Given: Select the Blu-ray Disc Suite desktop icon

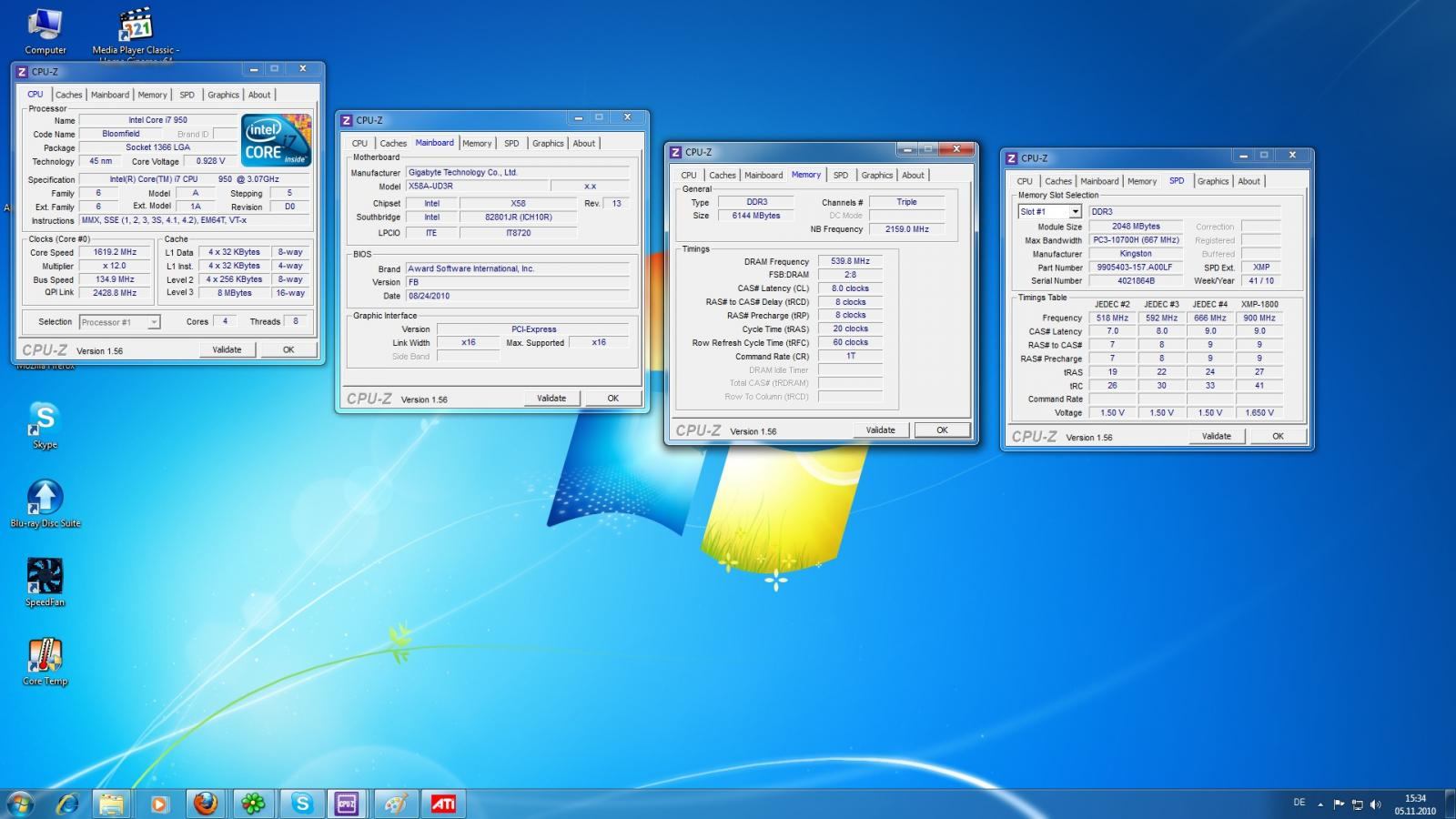Looking at the screenshot, I should point(45,503).
